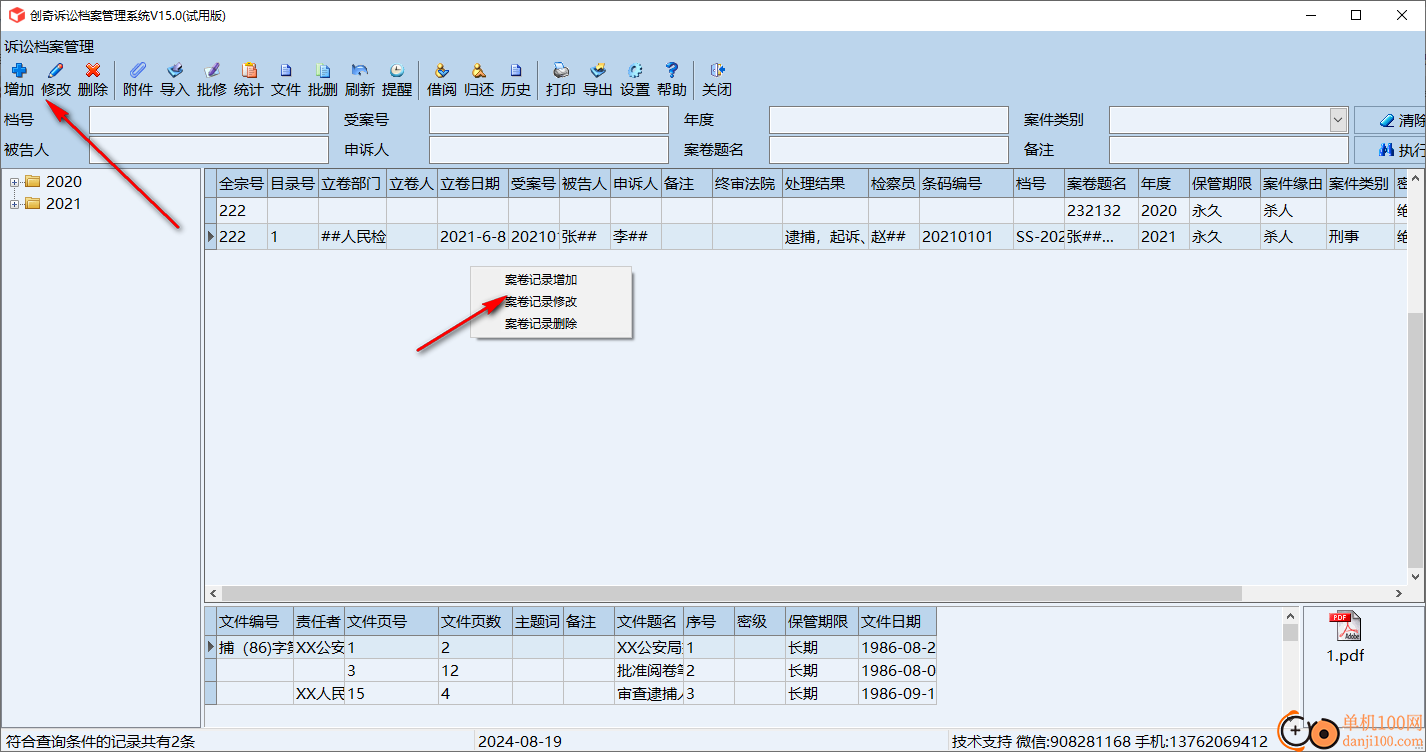Focus the 受案号 input field

click(549, 120)
